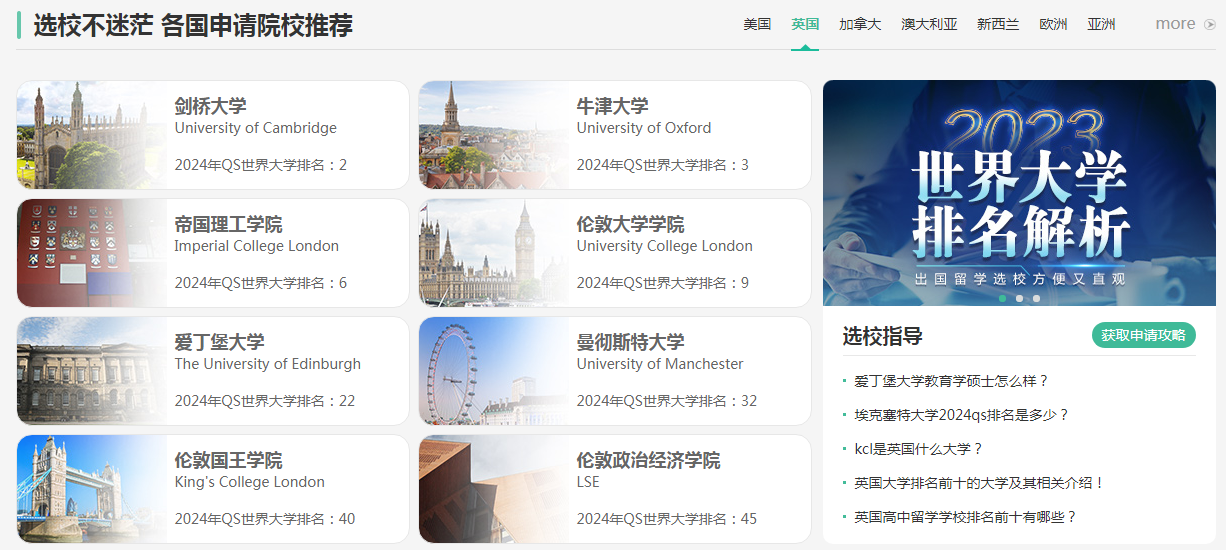Click the 爱丁堡大学 title
1226x550 pixels.
[219, 342]
